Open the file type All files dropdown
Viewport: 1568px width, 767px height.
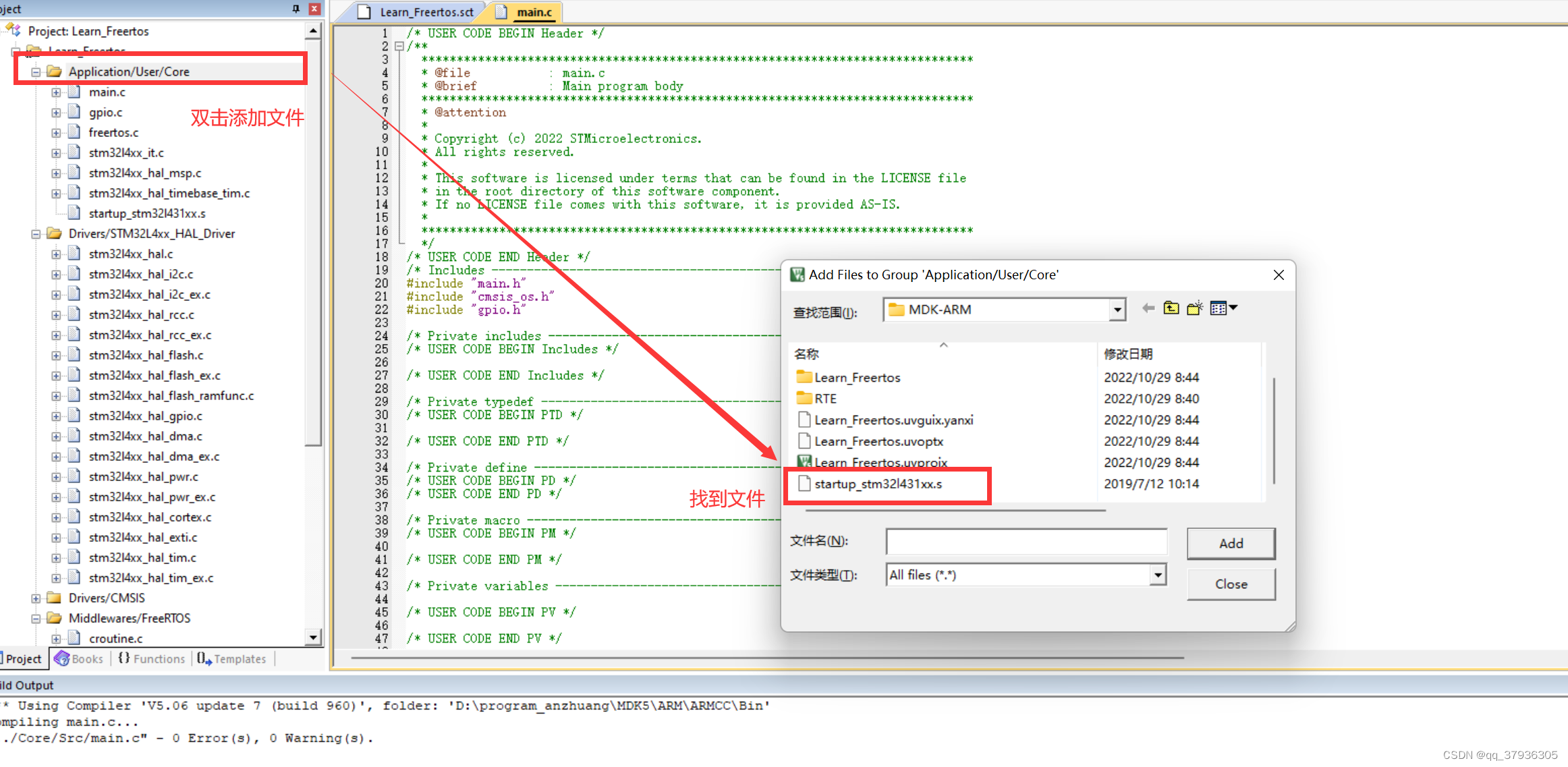(x=1158, y=575)
